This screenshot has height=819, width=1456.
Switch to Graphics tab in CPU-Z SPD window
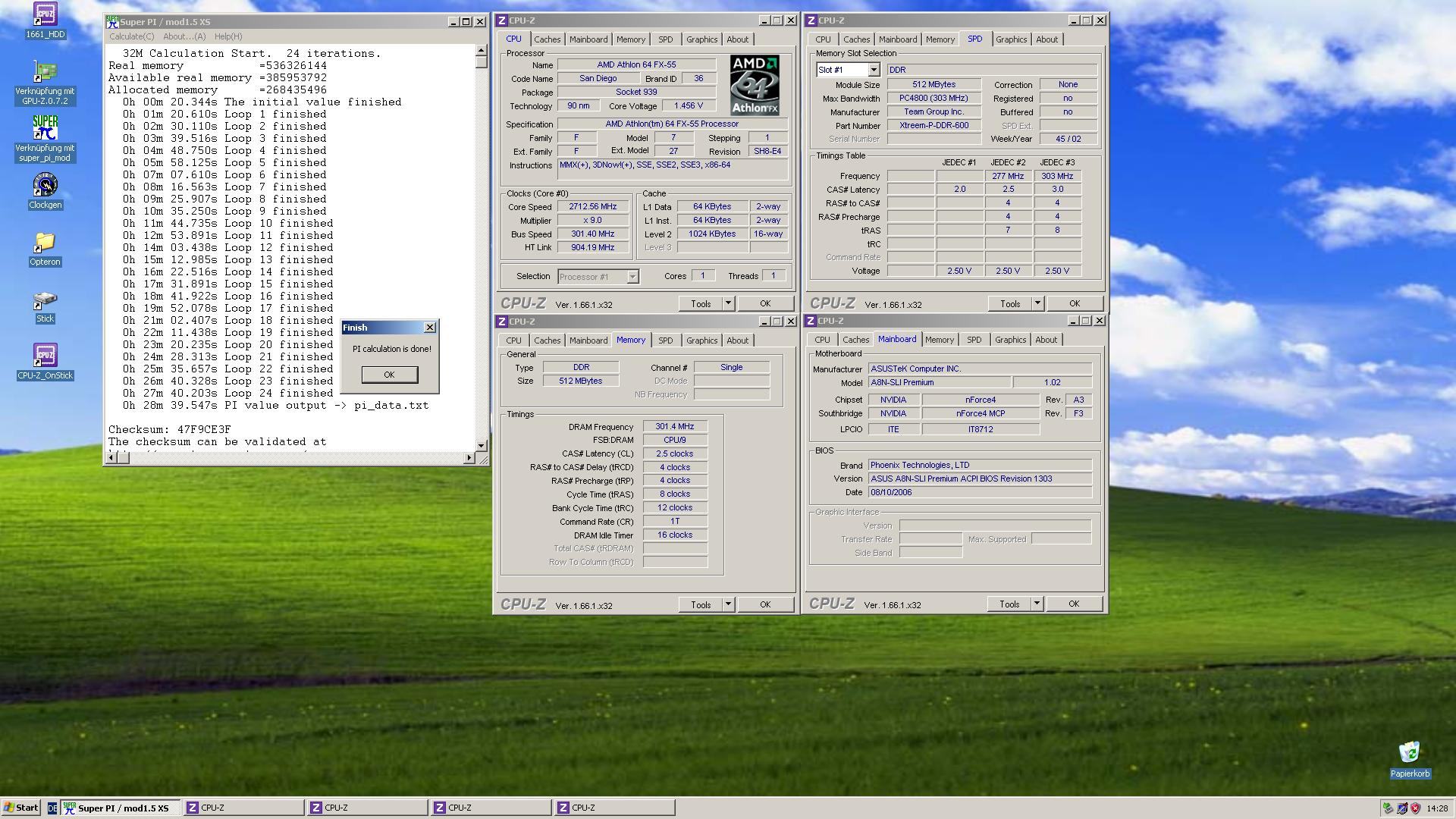(x=1011, y=39)
